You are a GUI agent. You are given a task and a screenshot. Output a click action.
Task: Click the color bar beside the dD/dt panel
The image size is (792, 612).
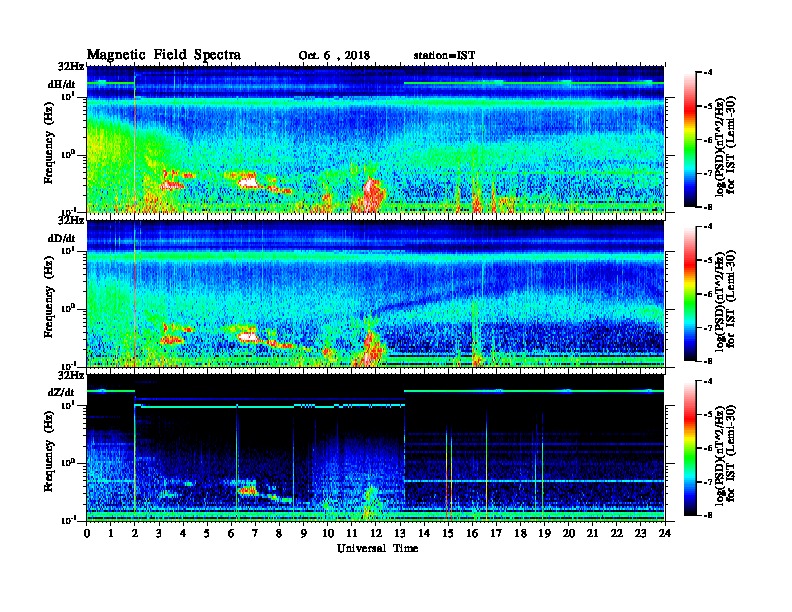click(689, 294)
